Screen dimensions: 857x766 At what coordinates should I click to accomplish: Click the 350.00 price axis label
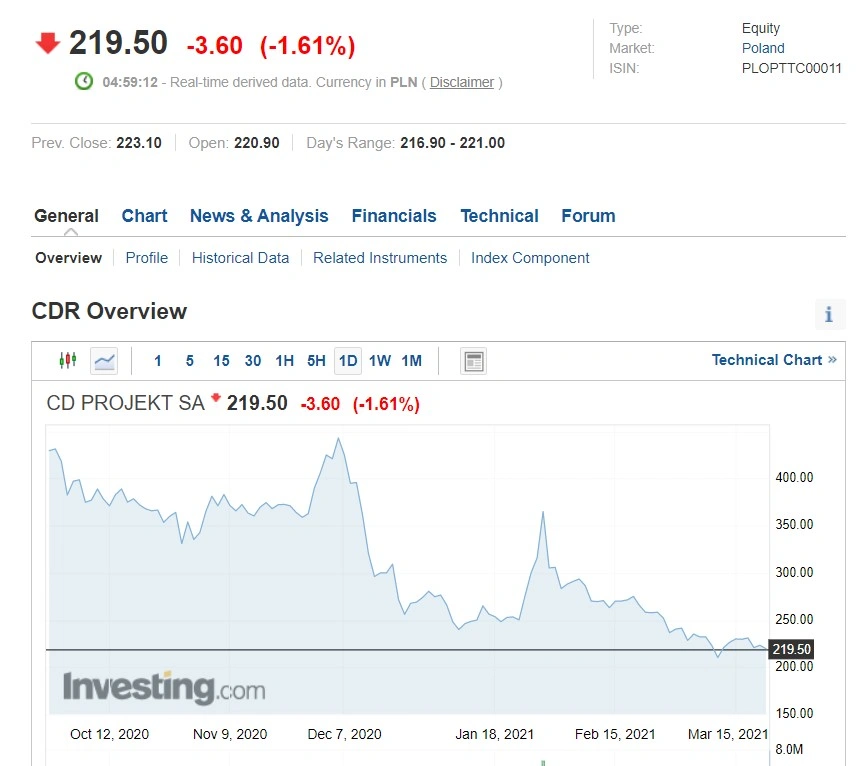794,524
